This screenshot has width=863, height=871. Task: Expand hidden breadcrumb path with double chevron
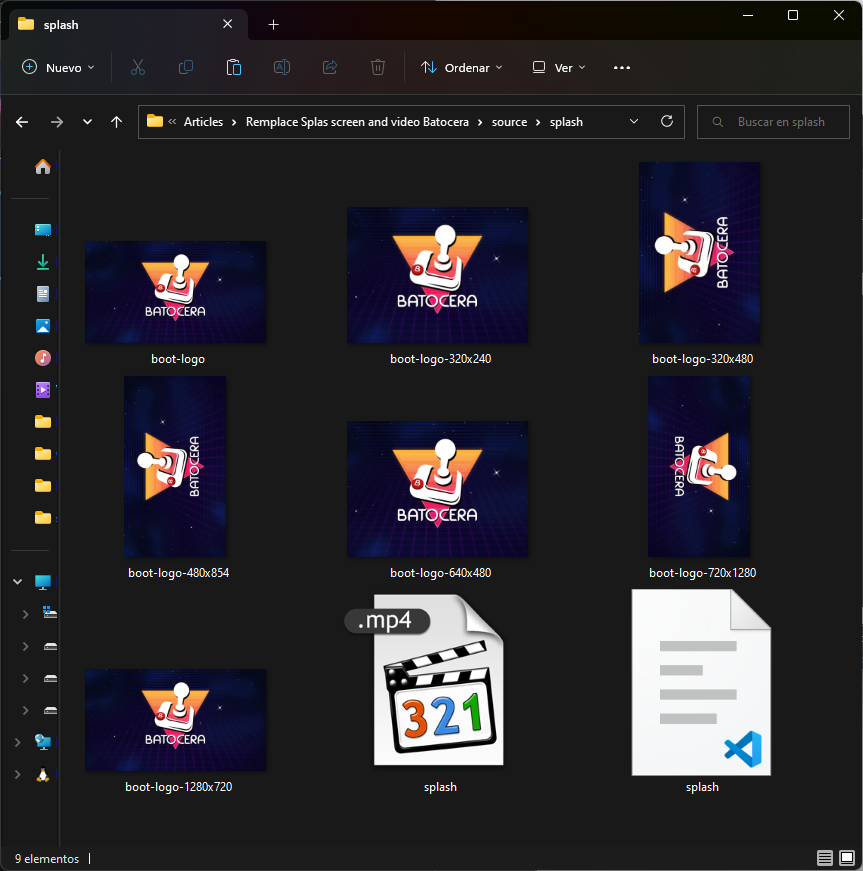click(172, 122)
